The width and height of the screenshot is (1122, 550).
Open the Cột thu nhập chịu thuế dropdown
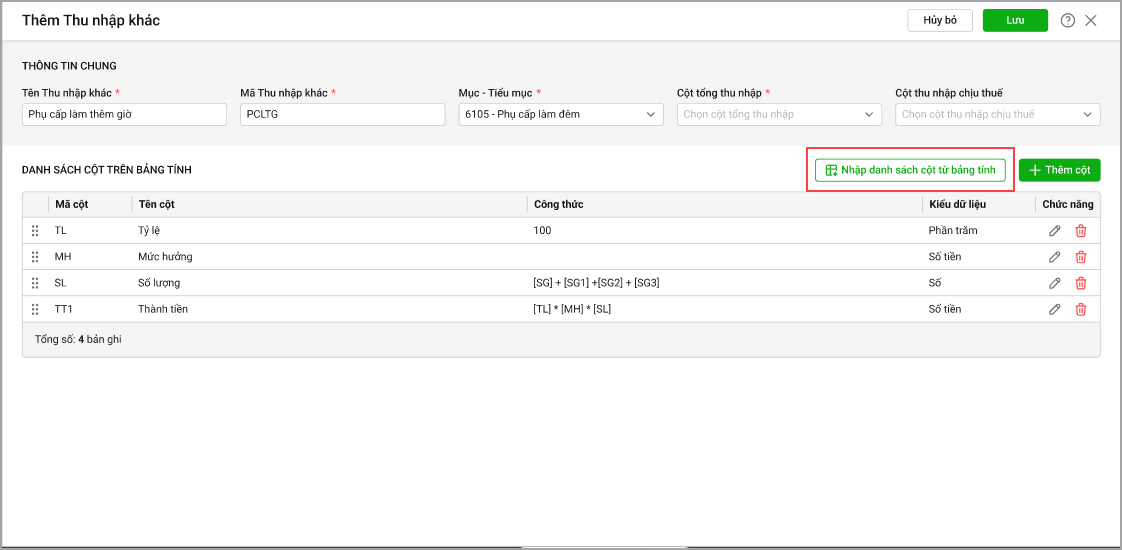997,115
